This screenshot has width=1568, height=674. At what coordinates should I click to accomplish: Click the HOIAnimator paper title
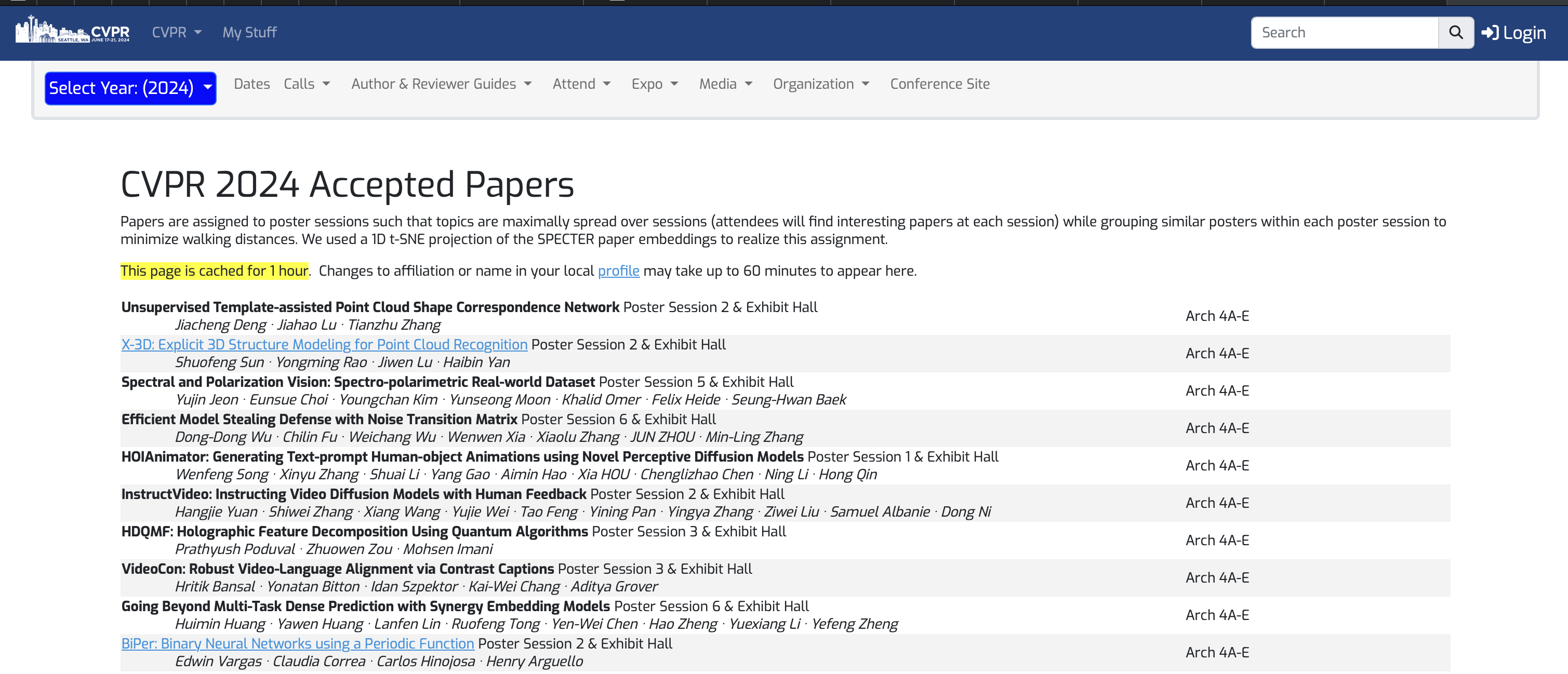(x=462, y=457)
